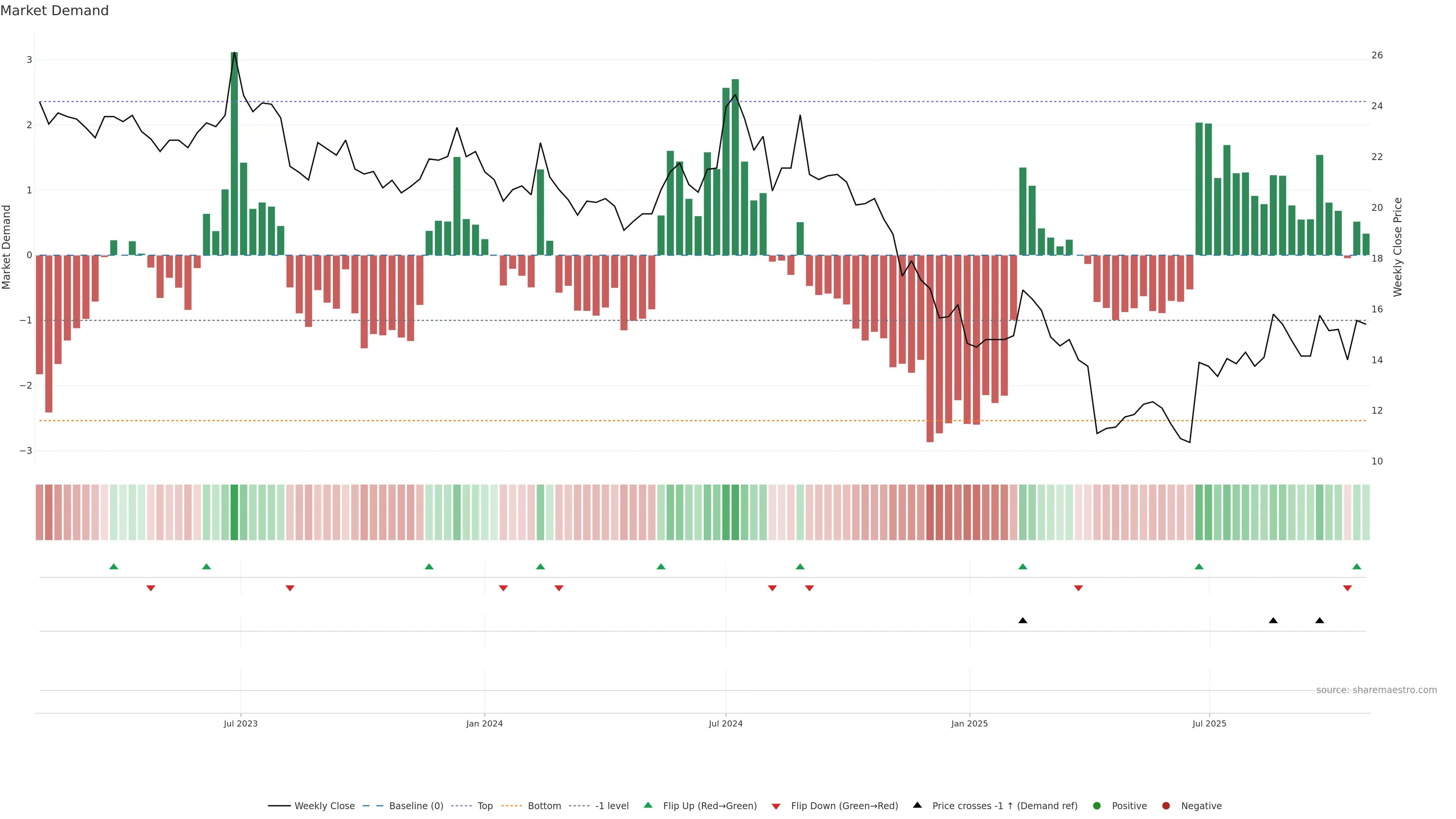Click the black Price crosses -1 legend triangle
Screen dimensions: 1456x819
[917, 805]
